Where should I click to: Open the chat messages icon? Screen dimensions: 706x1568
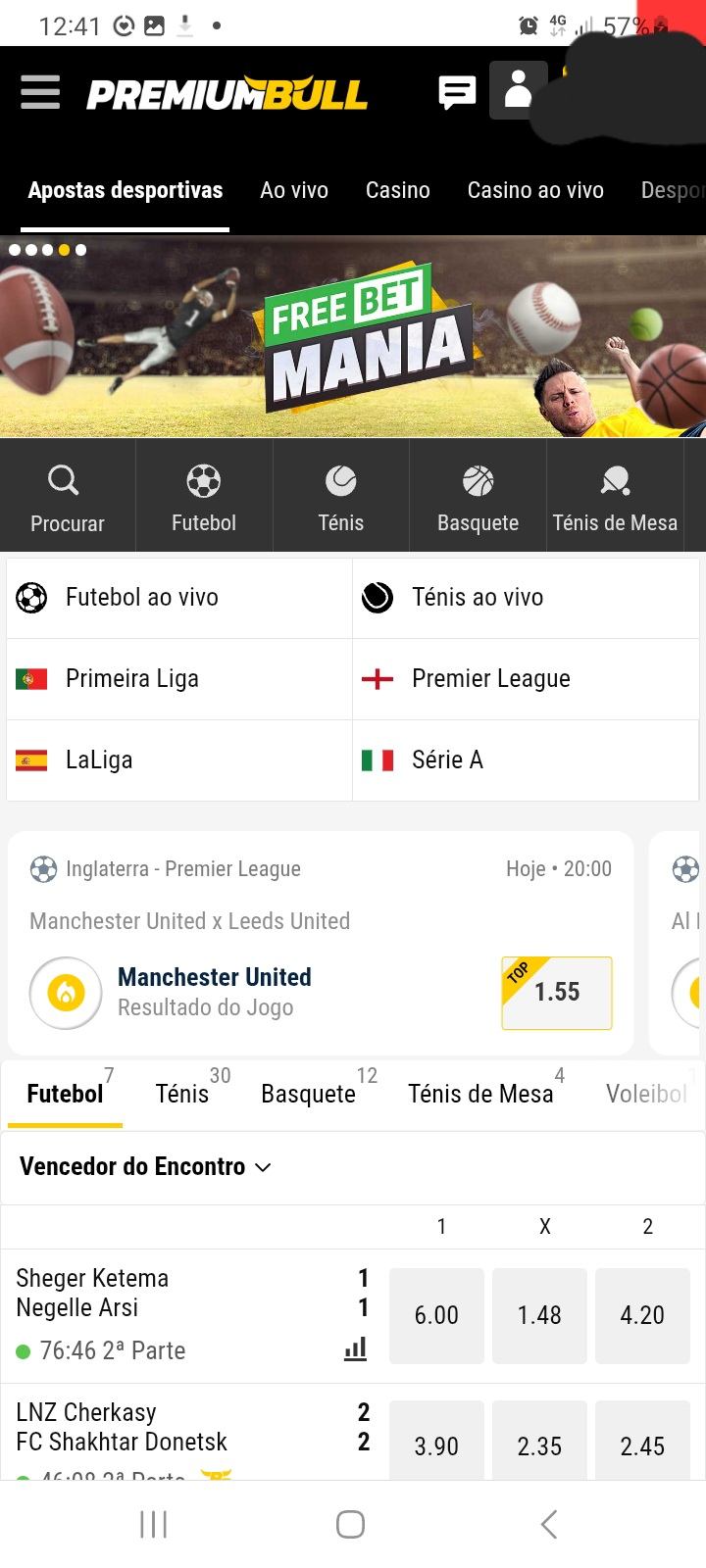pyautogui.click(x=457, y=92)
